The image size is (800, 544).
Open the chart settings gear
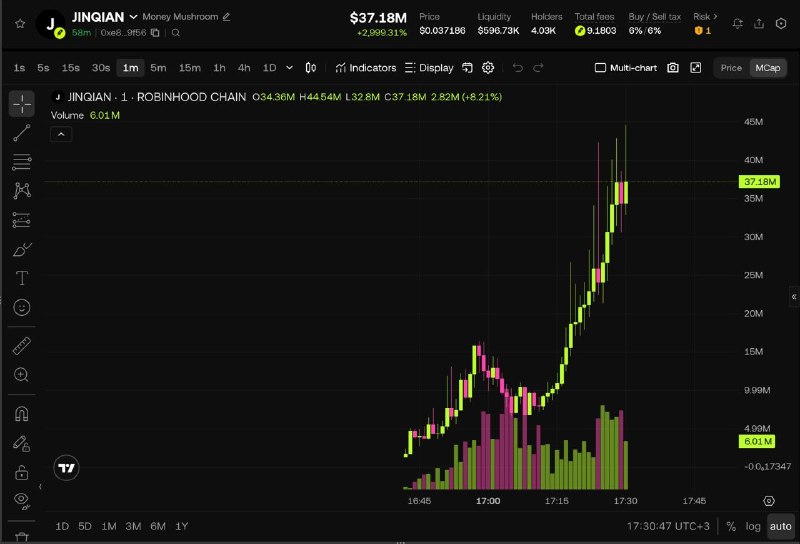[488, 68]
